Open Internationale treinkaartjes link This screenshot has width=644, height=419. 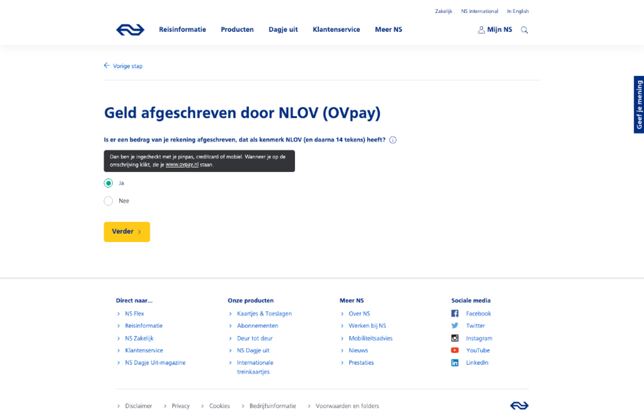[255, 367]
